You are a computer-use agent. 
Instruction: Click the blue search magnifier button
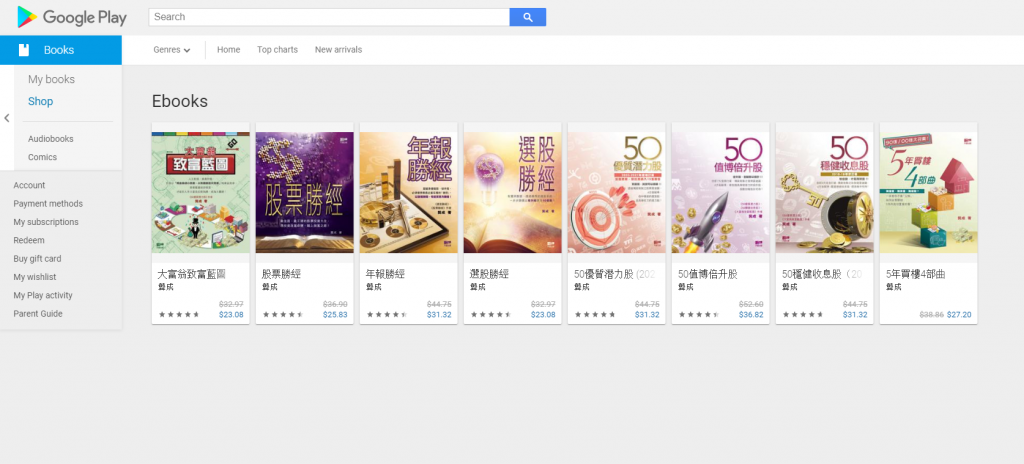point(528,17)
